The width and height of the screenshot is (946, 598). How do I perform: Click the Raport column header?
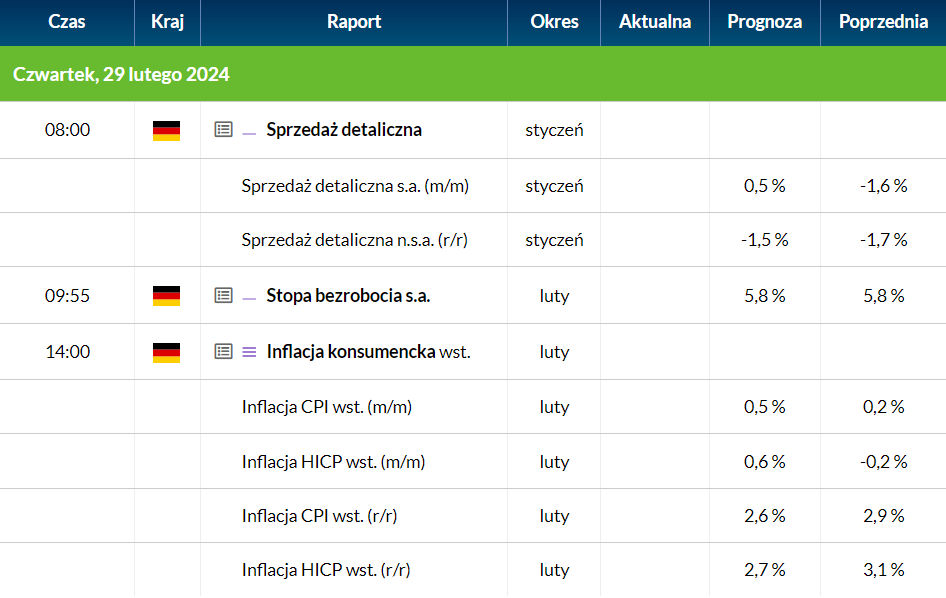(354, 22)
